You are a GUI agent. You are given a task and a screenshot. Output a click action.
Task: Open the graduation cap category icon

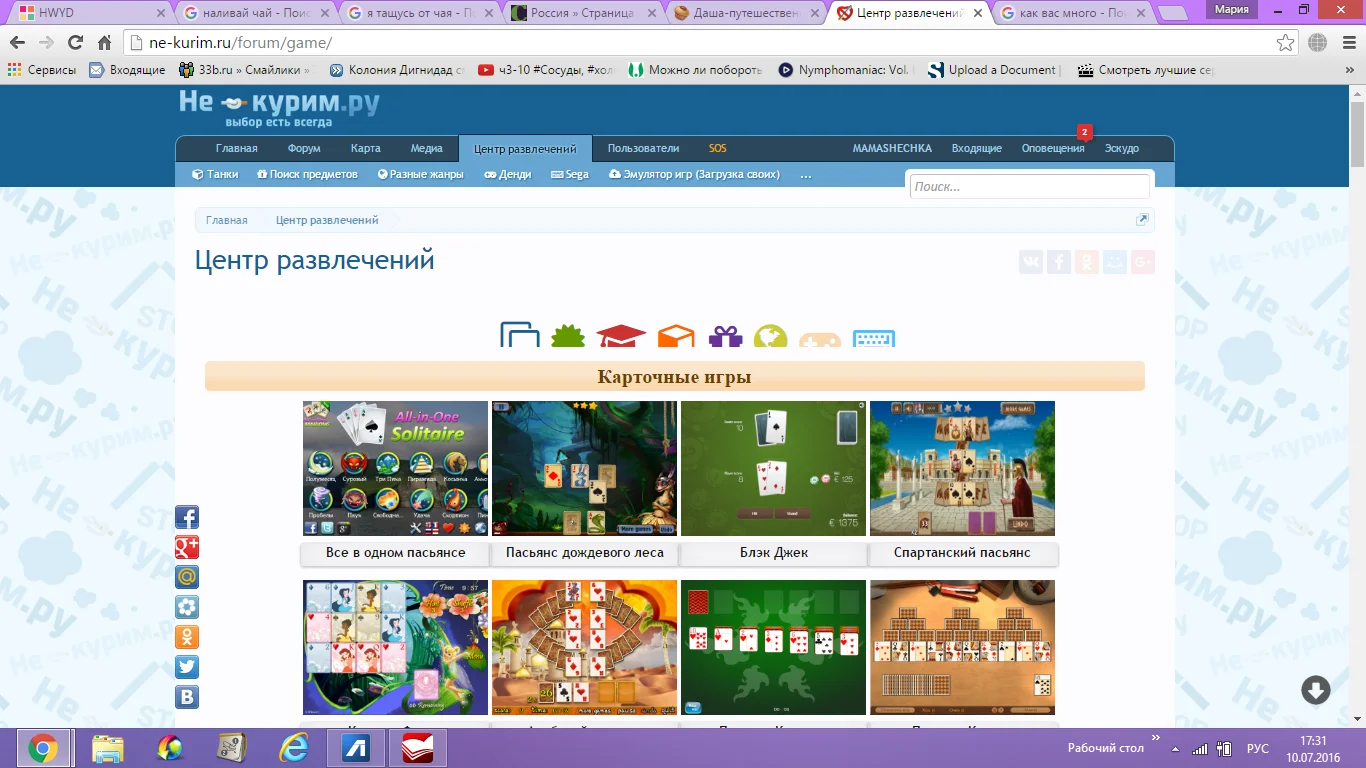pos(621,335)
